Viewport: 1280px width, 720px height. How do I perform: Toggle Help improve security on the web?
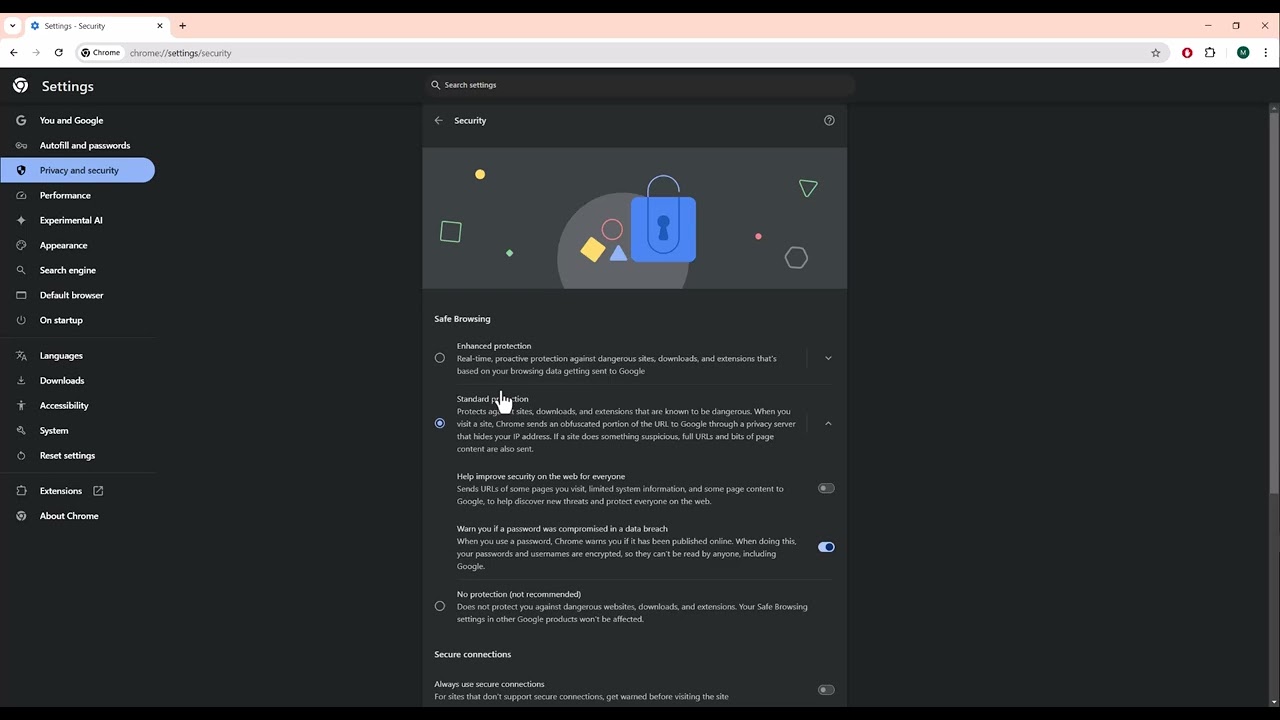tap(826, 489)
